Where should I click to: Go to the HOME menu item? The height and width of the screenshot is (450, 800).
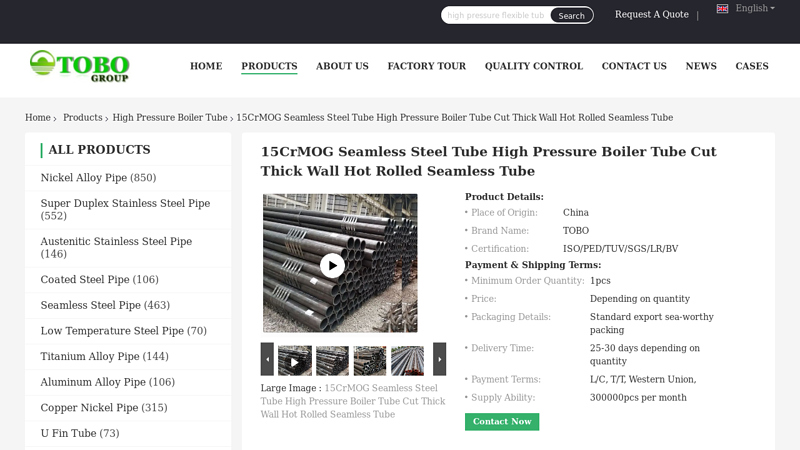click(206, 66)
